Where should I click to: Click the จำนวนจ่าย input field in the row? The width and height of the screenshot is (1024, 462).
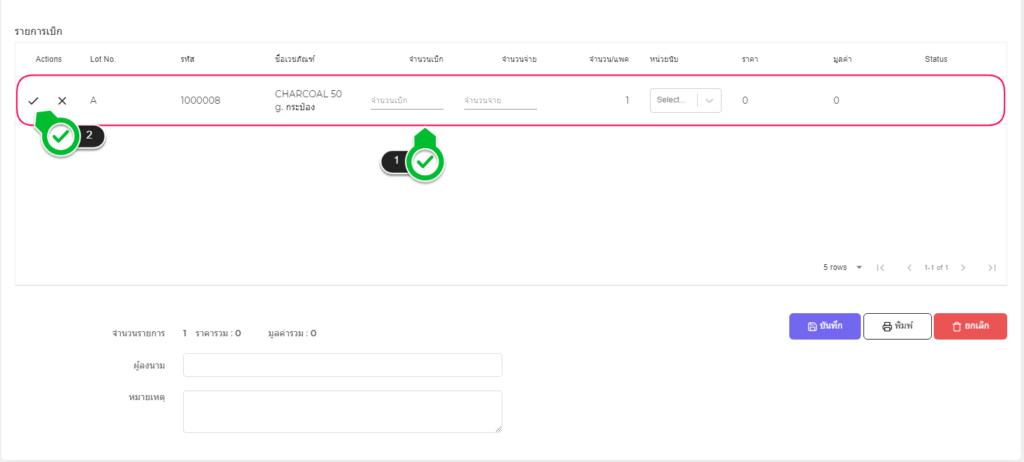point(500,101)
